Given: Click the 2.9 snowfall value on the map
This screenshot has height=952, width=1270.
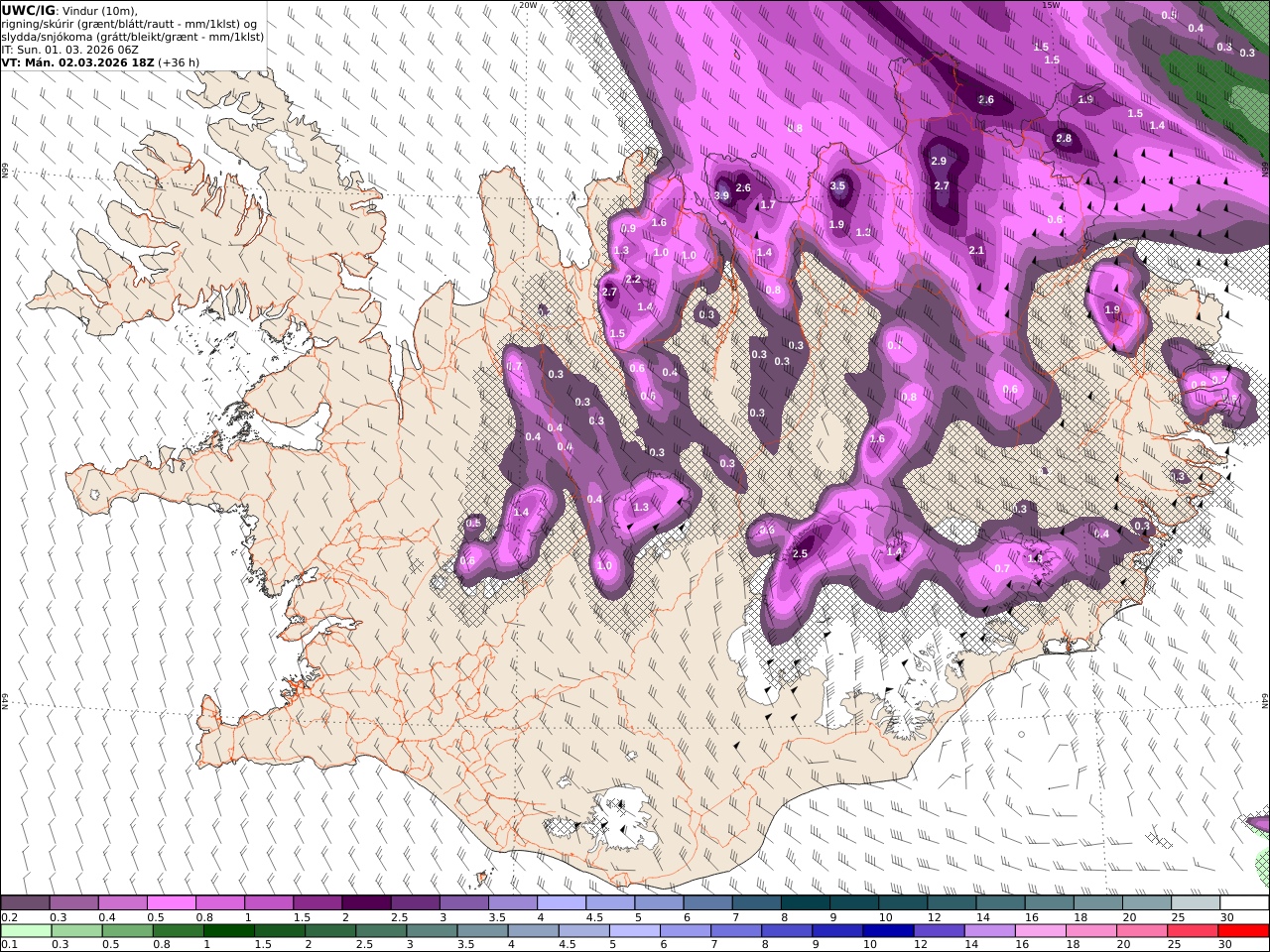Looking at the screenshot, I should [939, 161].
